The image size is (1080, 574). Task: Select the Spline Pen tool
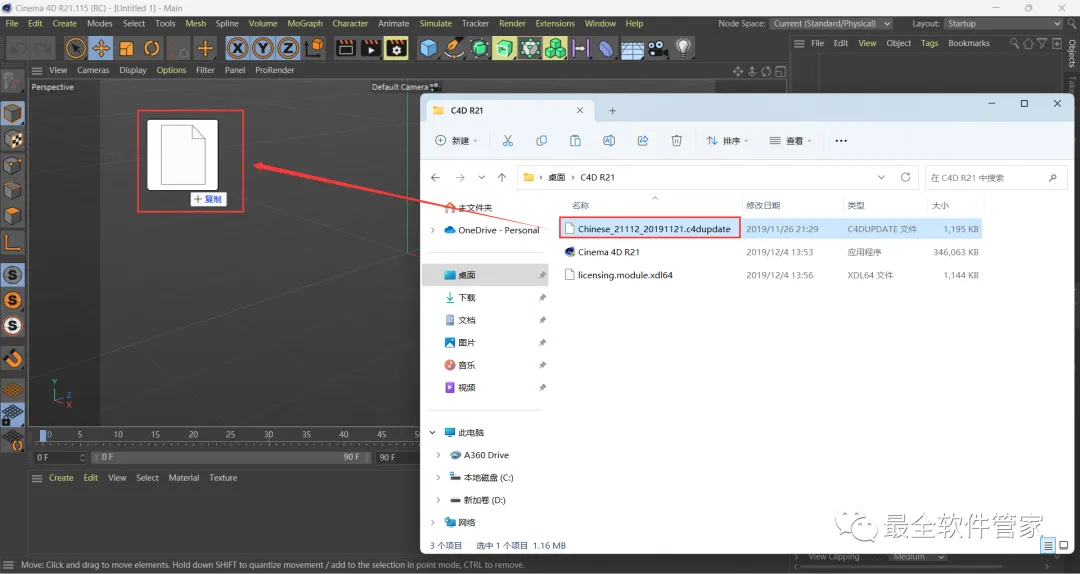[454, 48]
